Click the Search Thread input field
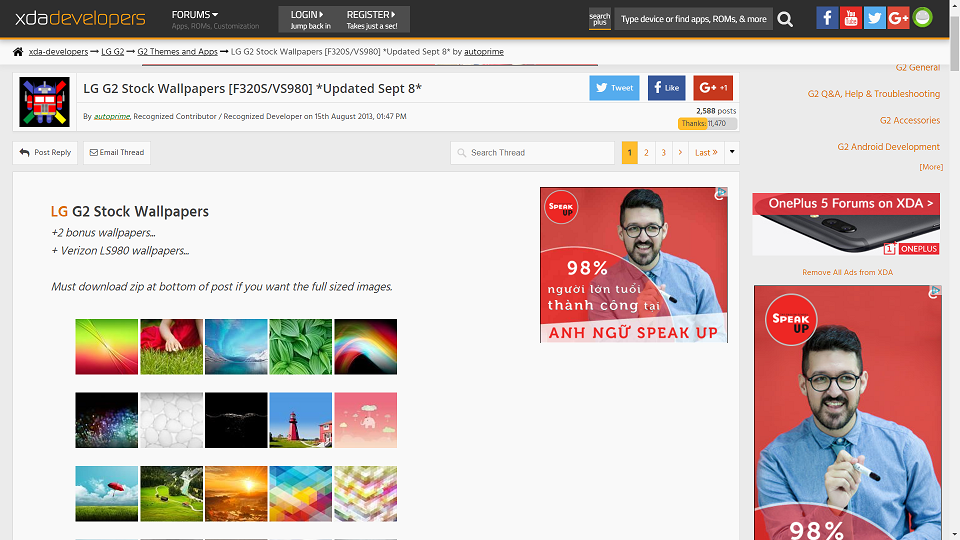 coord(532,152)
